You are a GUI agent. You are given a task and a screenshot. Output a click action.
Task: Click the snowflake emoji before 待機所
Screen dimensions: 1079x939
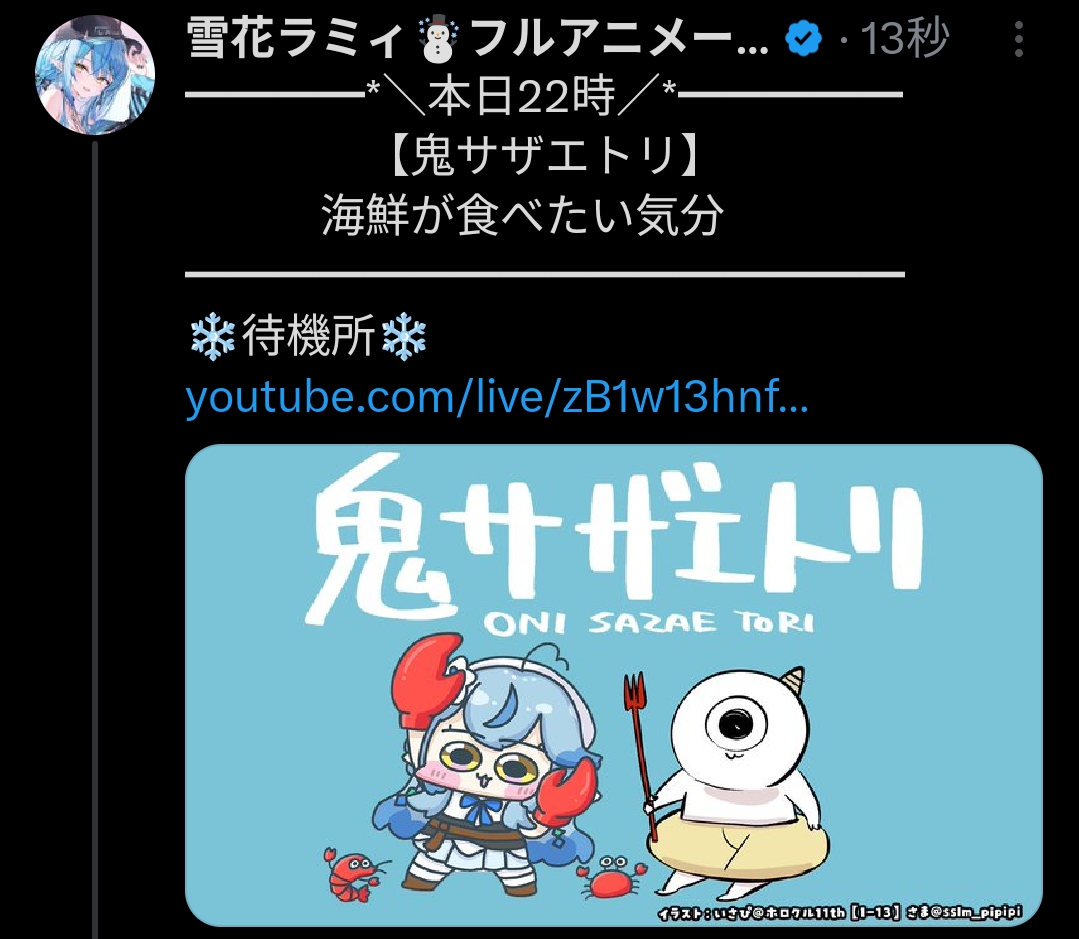point(213,337)
